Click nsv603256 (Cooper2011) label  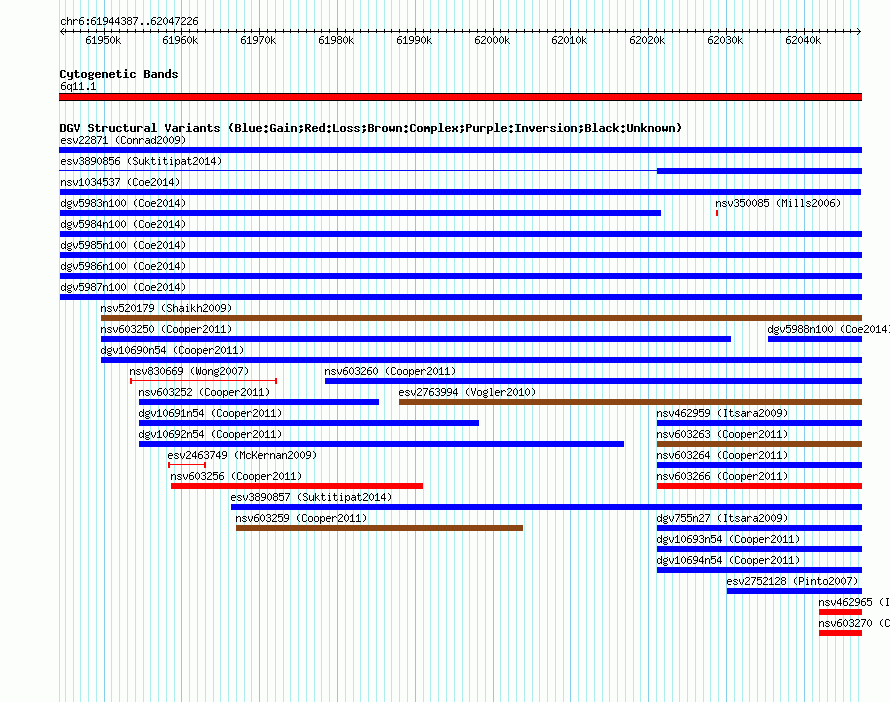click(x=236, y=476)
